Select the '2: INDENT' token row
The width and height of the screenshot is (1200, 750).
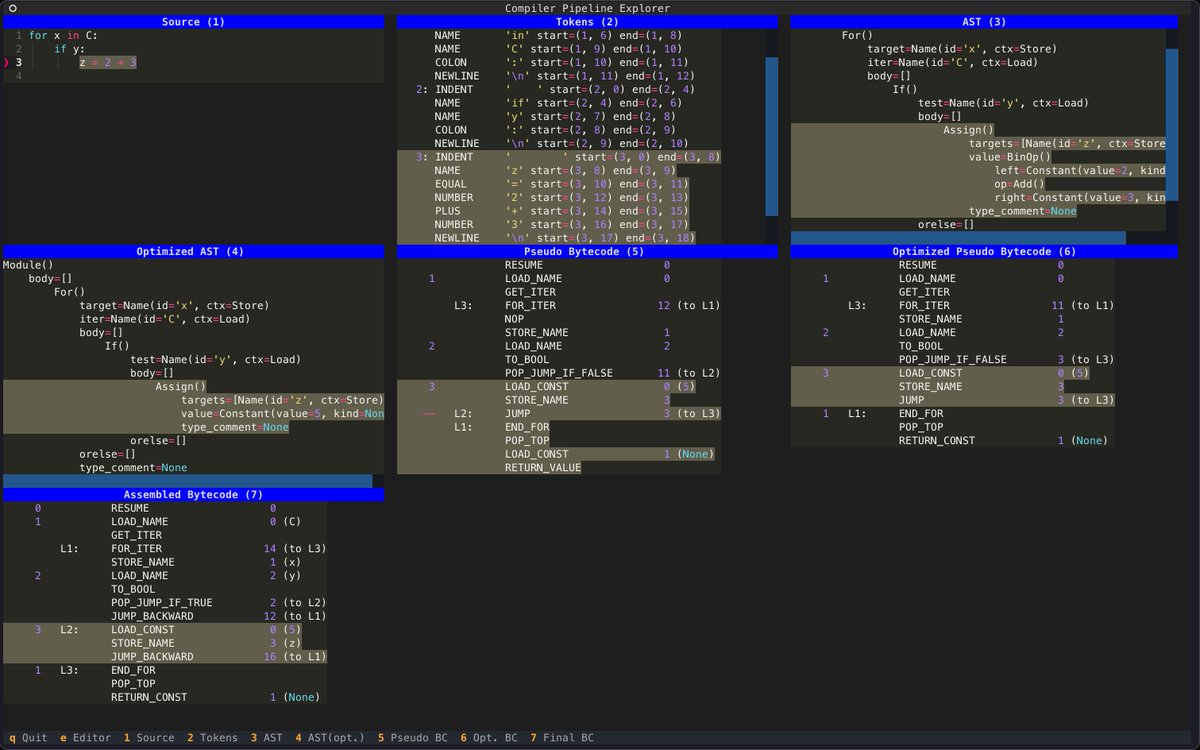click(x=557, y=89)
